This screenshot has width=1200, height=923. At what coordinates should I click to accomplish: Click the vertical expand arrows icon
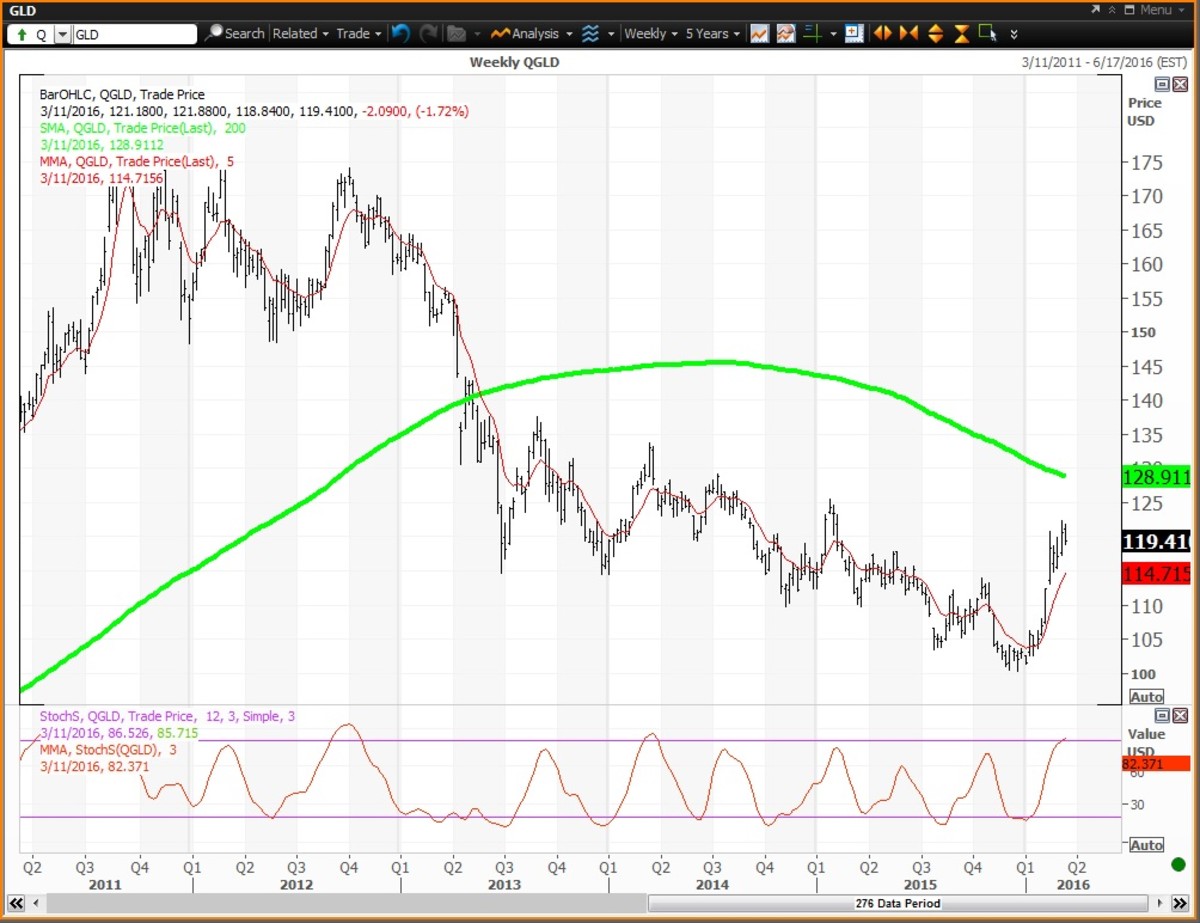click(x=935, y=33)
